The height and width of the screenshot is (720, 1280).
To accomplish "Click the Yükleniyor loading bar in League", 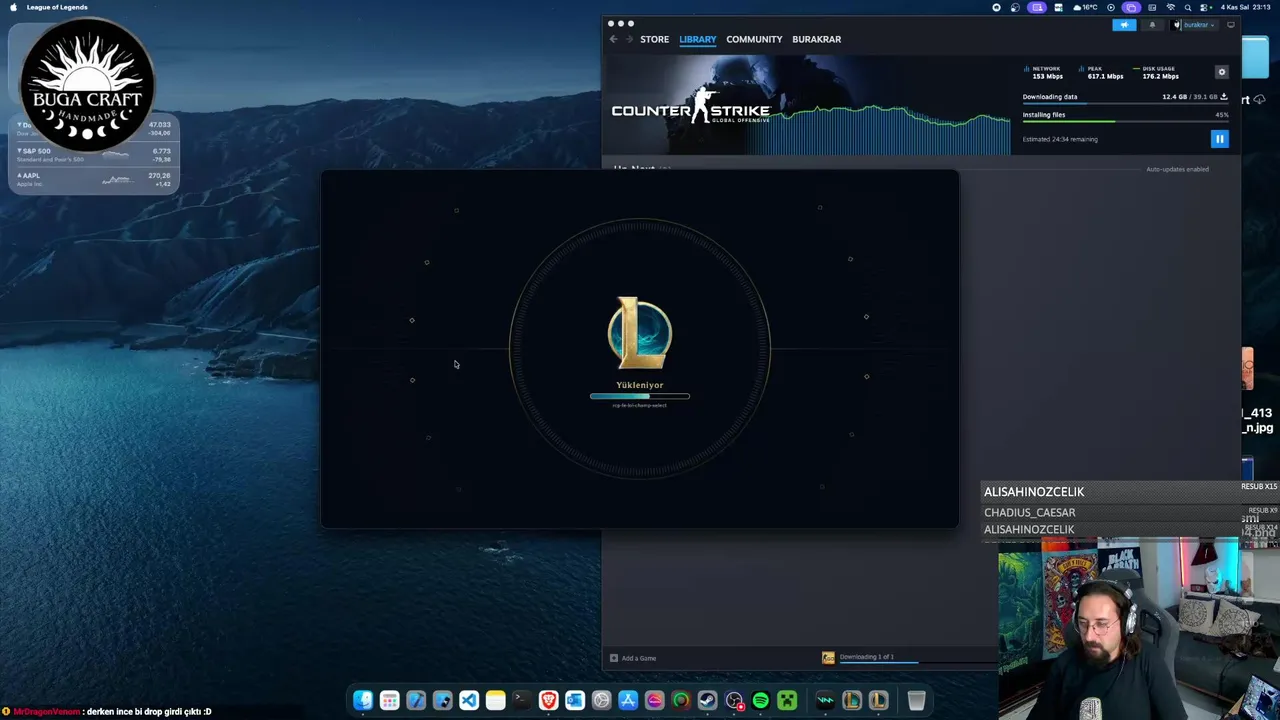I will [x=640, y=396].
